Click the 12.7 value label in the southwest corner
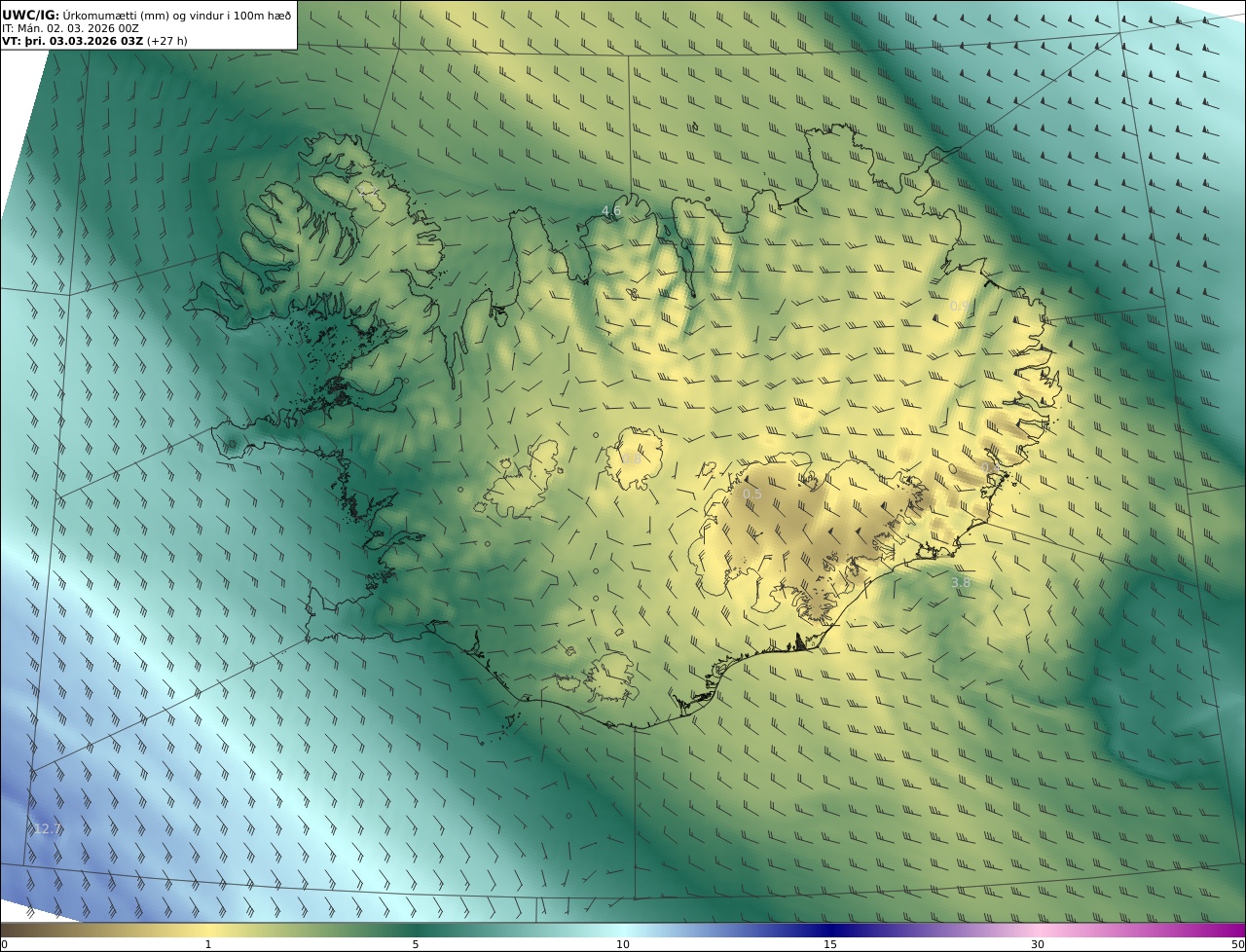This screenshot has height=952, width=1246. click(x=47, y=829)
